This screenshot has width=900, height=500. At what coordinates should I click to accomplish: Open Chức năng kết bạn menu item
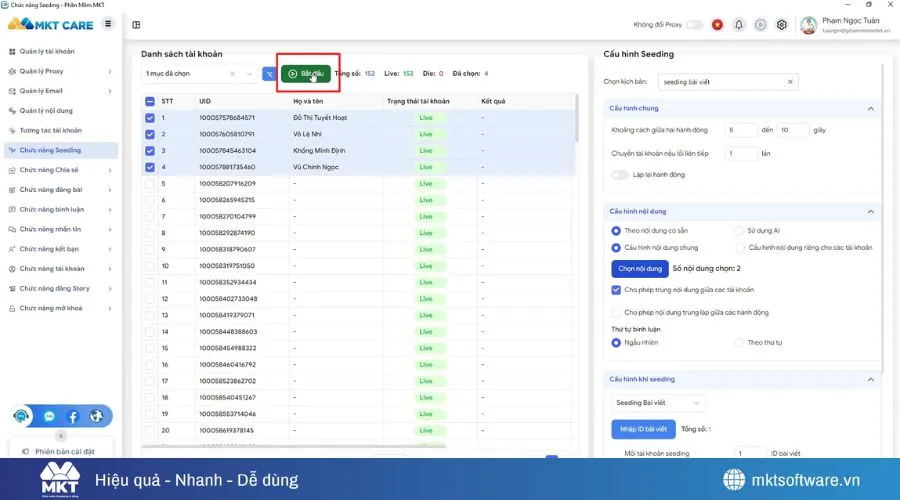(x=60, y=249)
